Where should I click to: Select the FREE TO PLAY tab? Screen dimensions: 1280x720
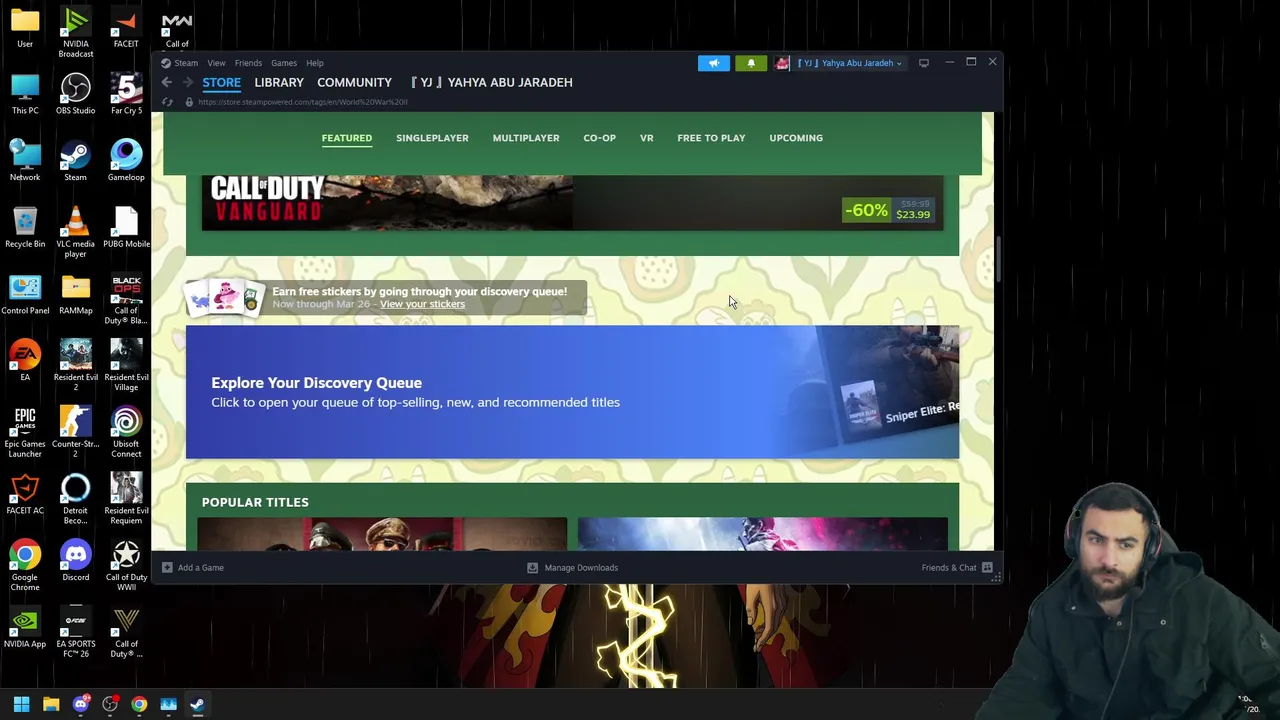[711, 138]
